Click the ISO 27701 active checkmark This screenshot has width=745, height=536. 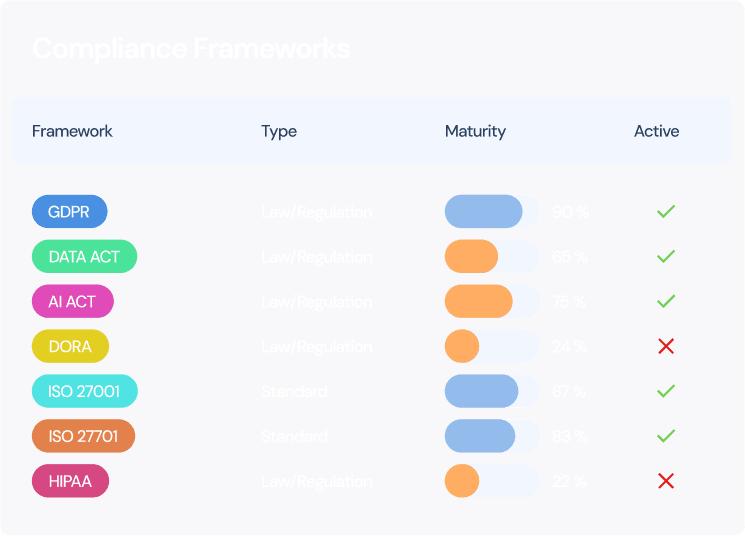(x=666, y=436)
